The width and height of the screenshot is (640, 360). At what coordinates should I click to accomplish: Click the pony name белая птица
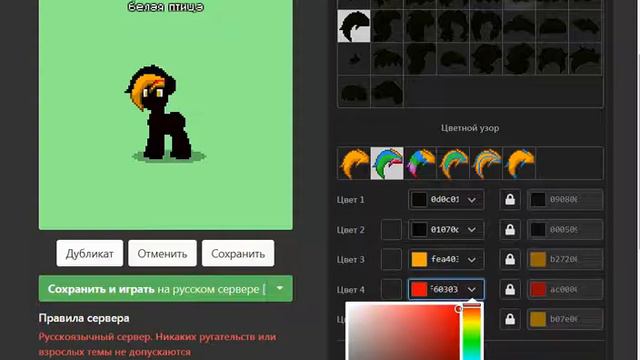[x=166, y=6]
